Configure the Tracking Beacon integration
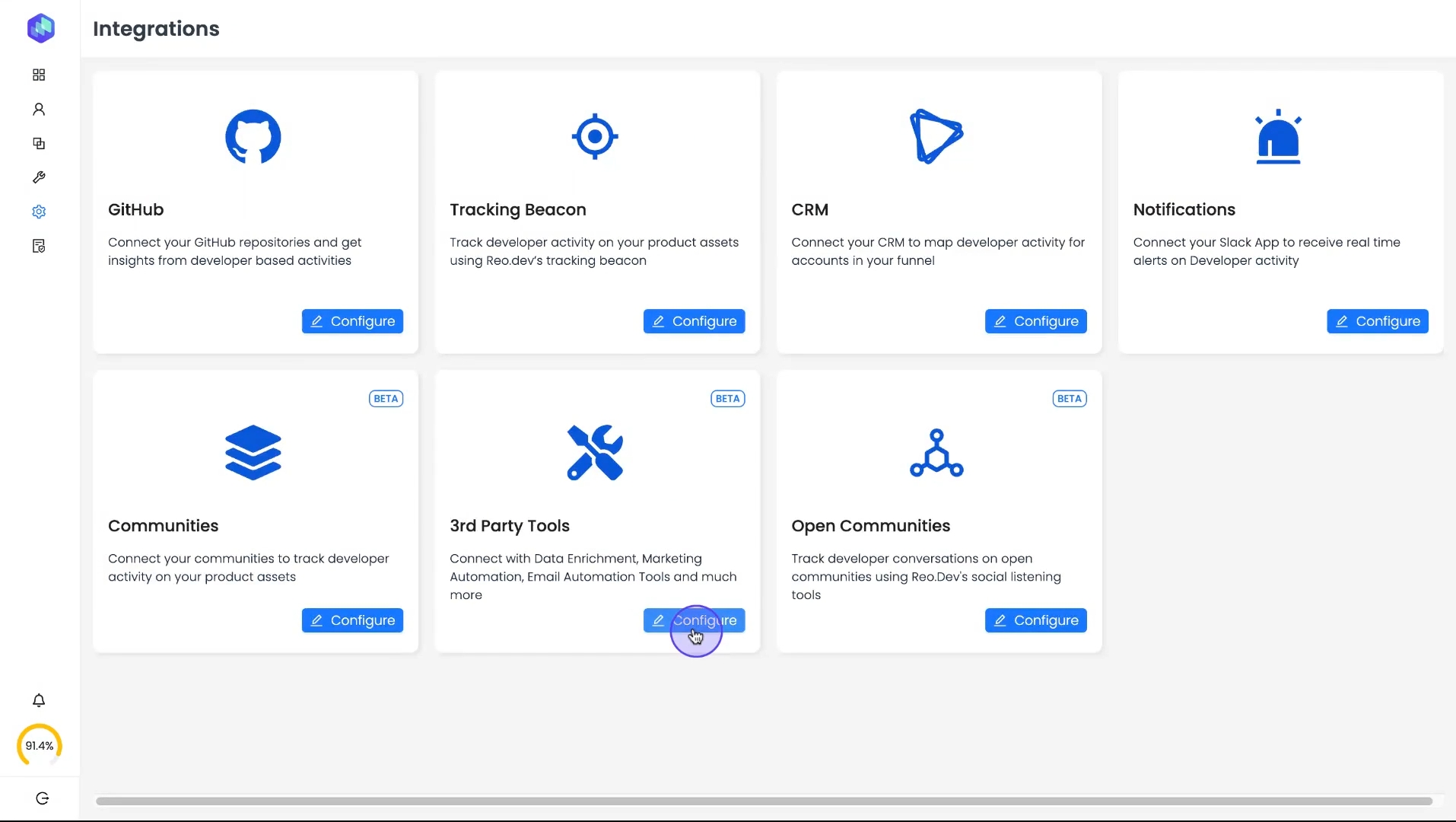The width and height of the screenshot is (1456, 822). point(694,321)
